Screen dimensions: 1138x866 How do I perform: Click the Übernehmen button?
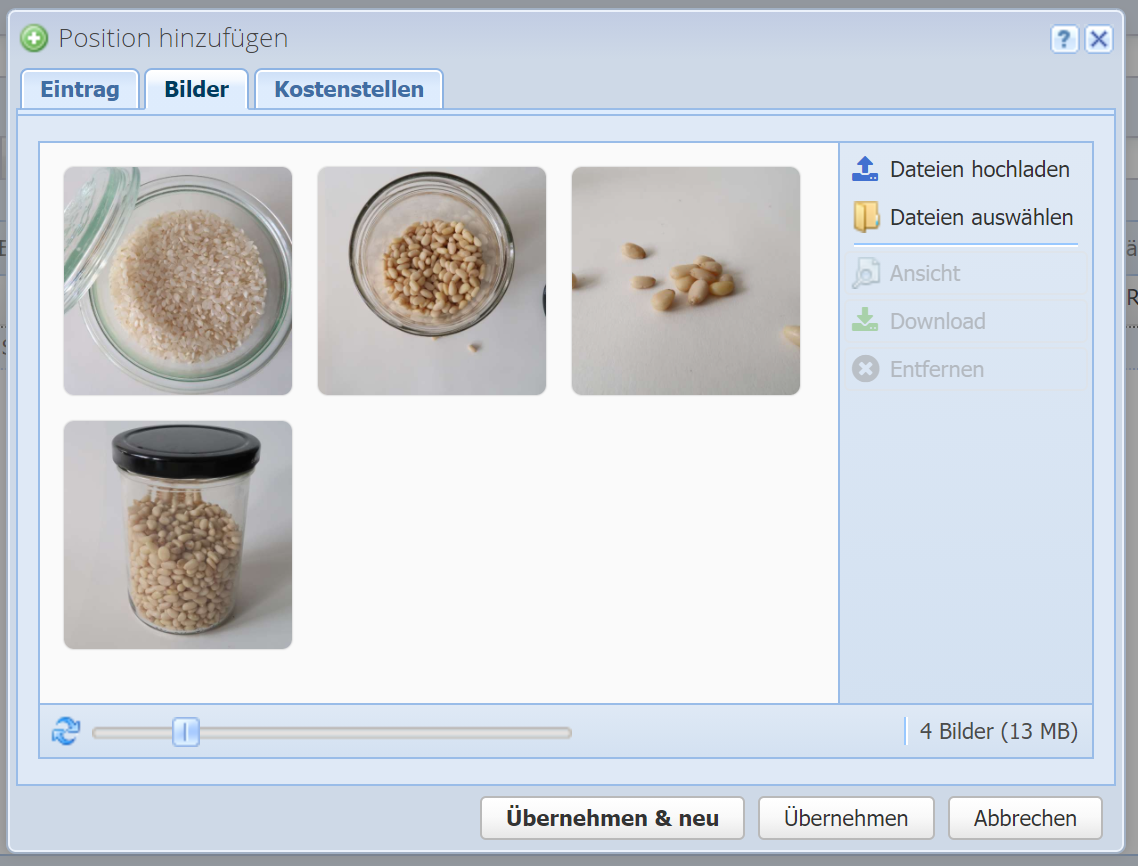pos(846,818)
